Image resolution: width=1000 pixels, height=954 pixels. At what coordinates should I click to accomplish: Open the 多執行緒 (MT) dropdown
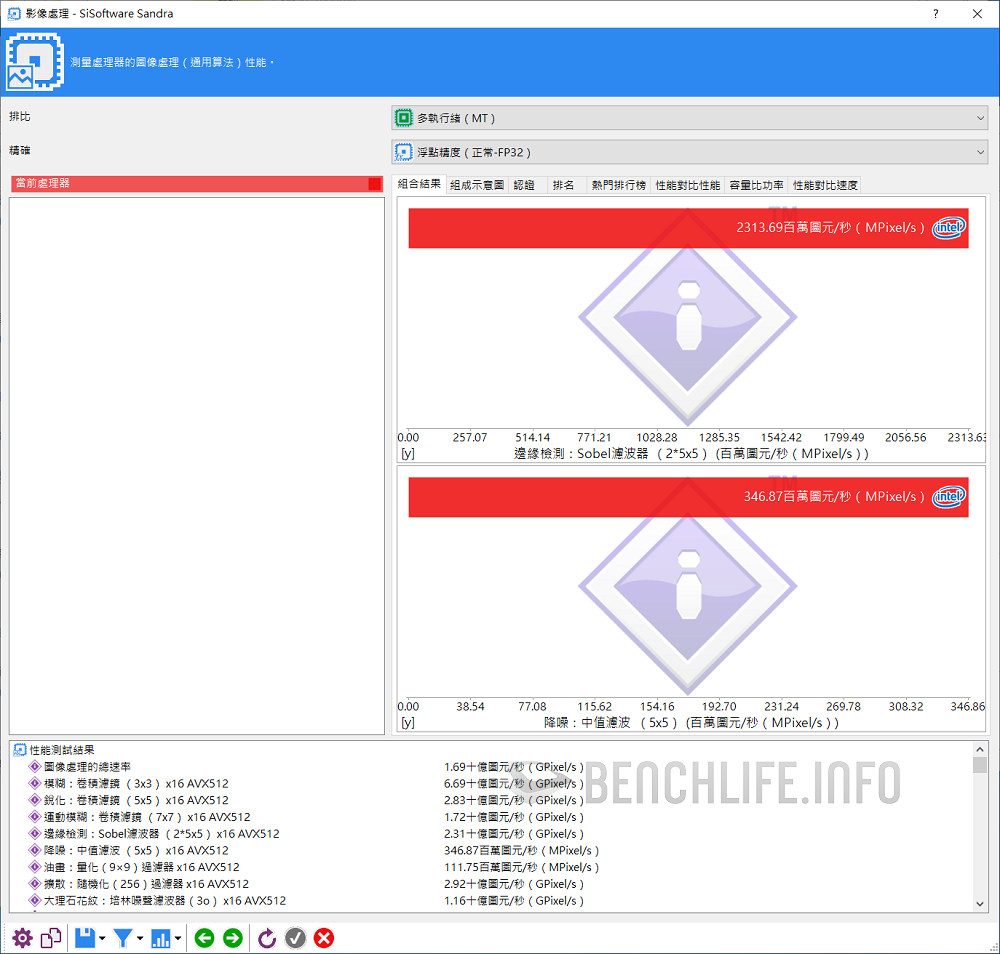(689, 118)
